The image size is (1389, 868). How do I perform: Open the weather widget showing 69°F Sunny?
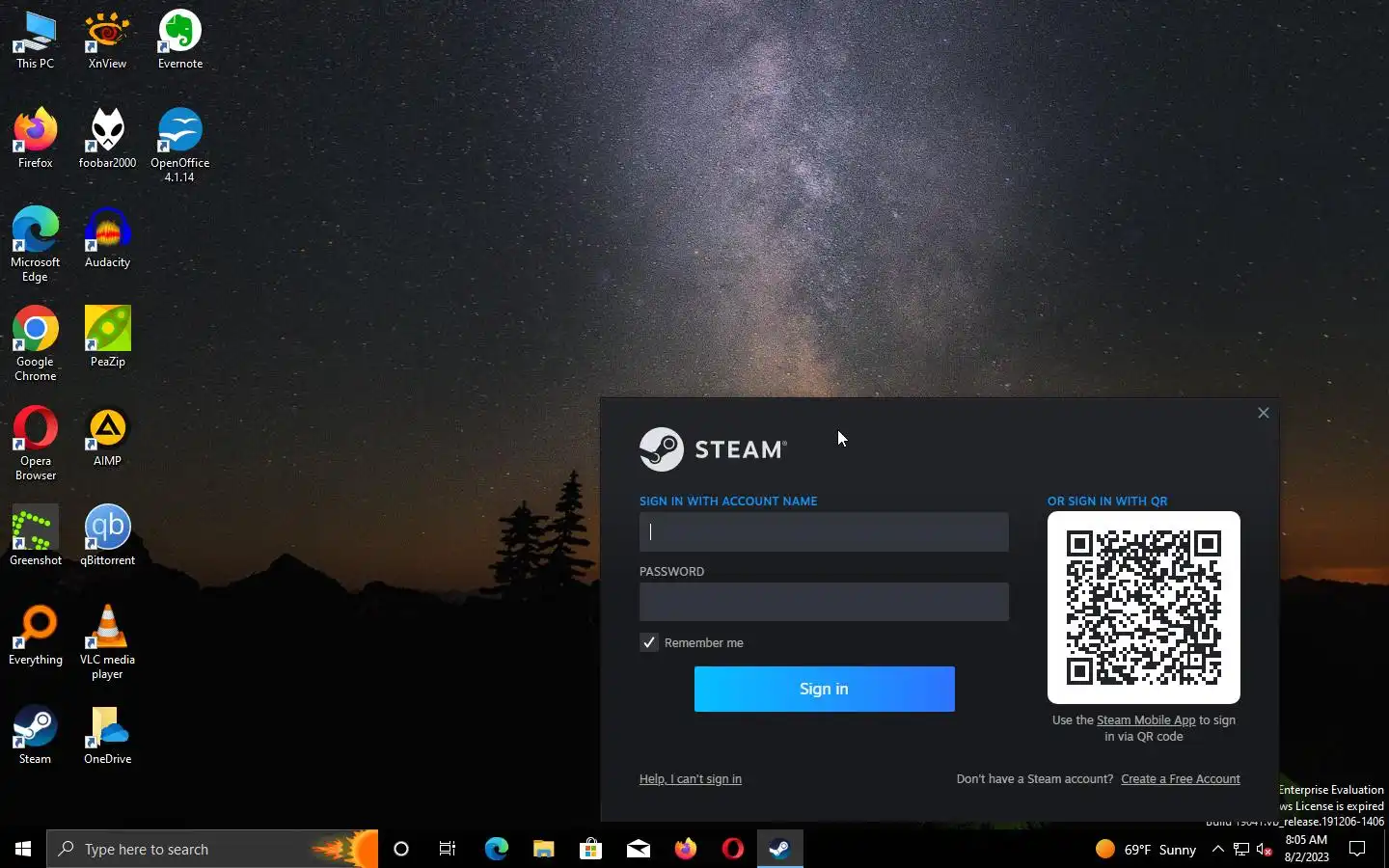(1146, 849)
